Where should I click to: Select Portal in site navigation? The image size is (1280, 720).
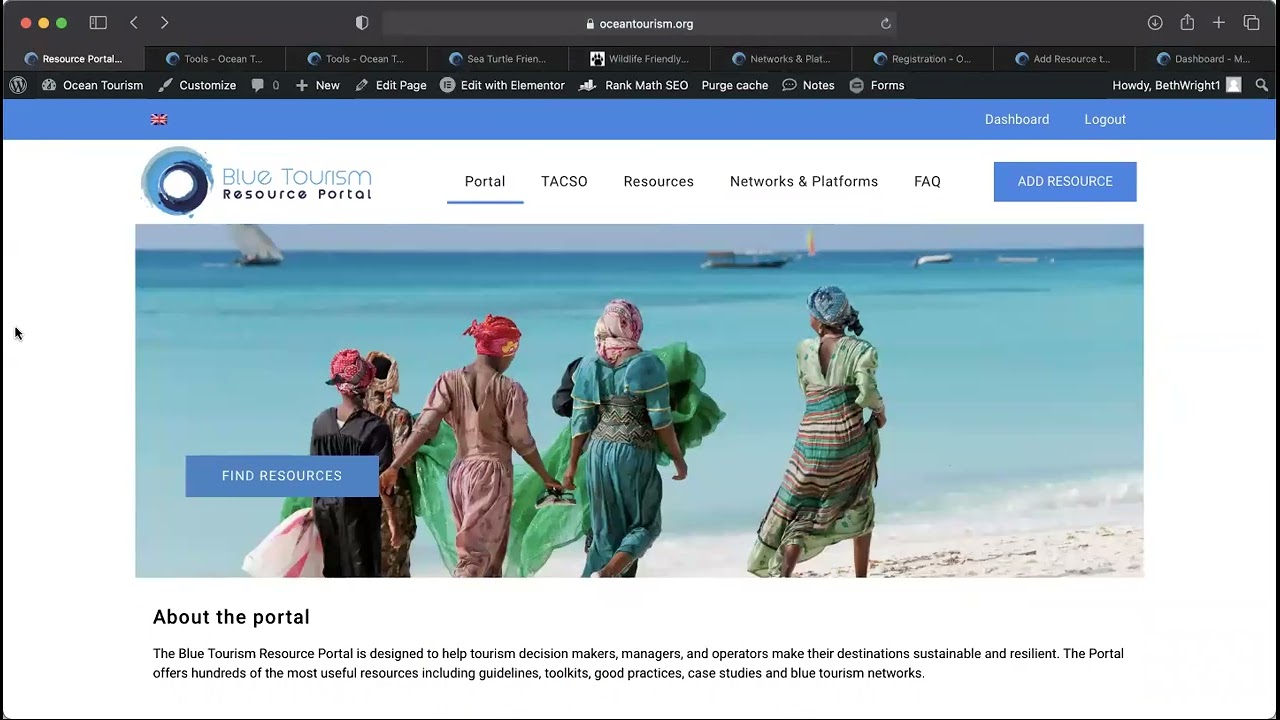pyautogui.click(x=485, y=181)
